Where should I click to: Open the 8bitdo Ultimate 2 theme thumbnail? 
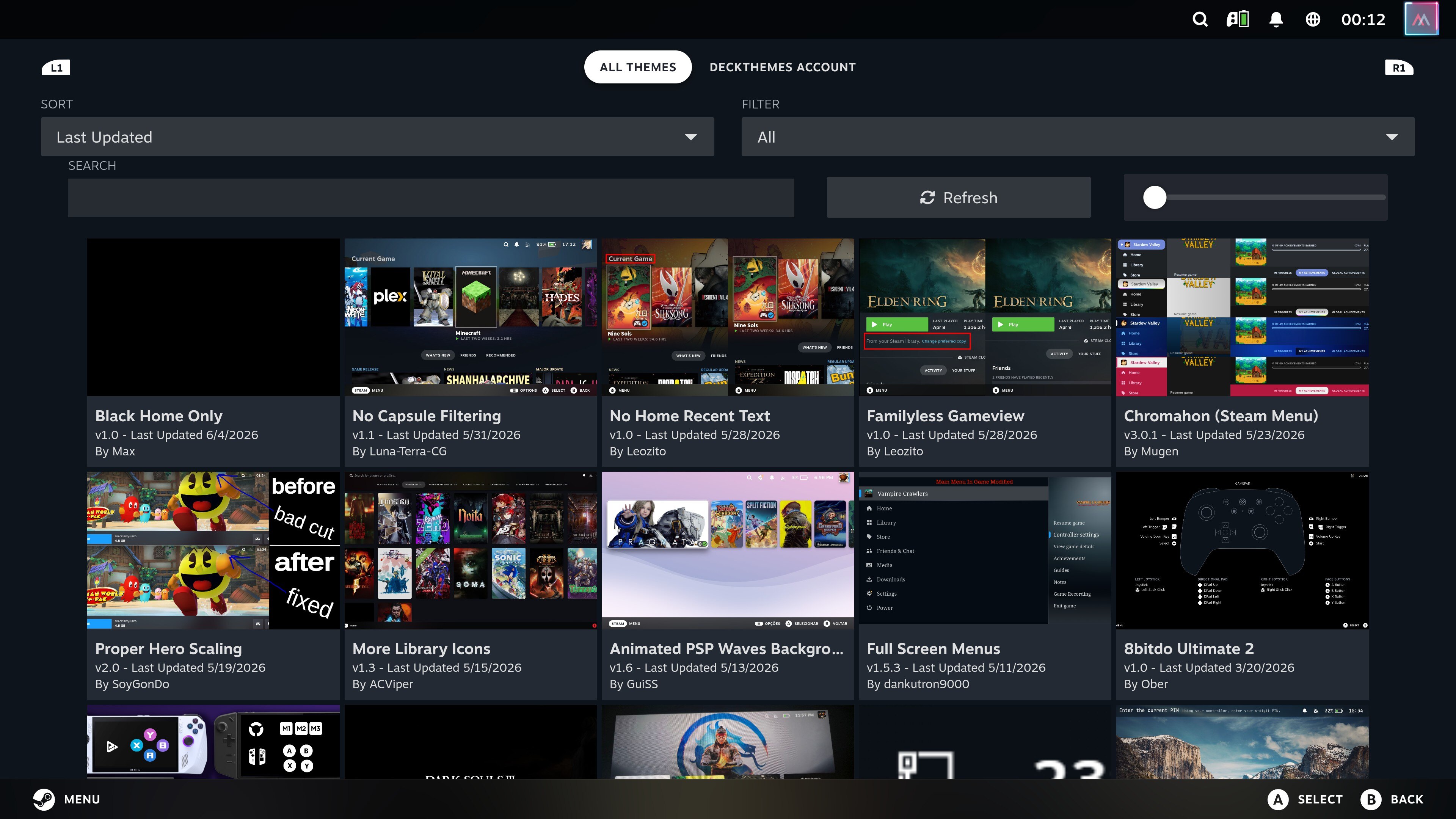coord(1243,551)
